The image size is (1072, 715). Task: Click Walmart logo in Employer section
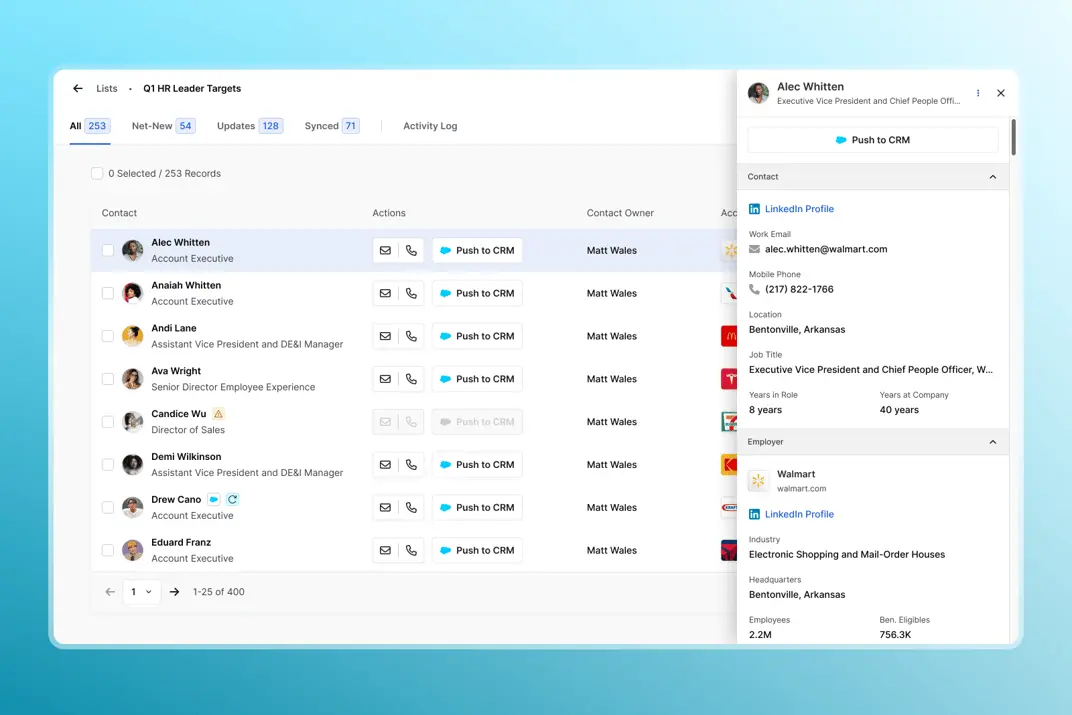point(758,481)
